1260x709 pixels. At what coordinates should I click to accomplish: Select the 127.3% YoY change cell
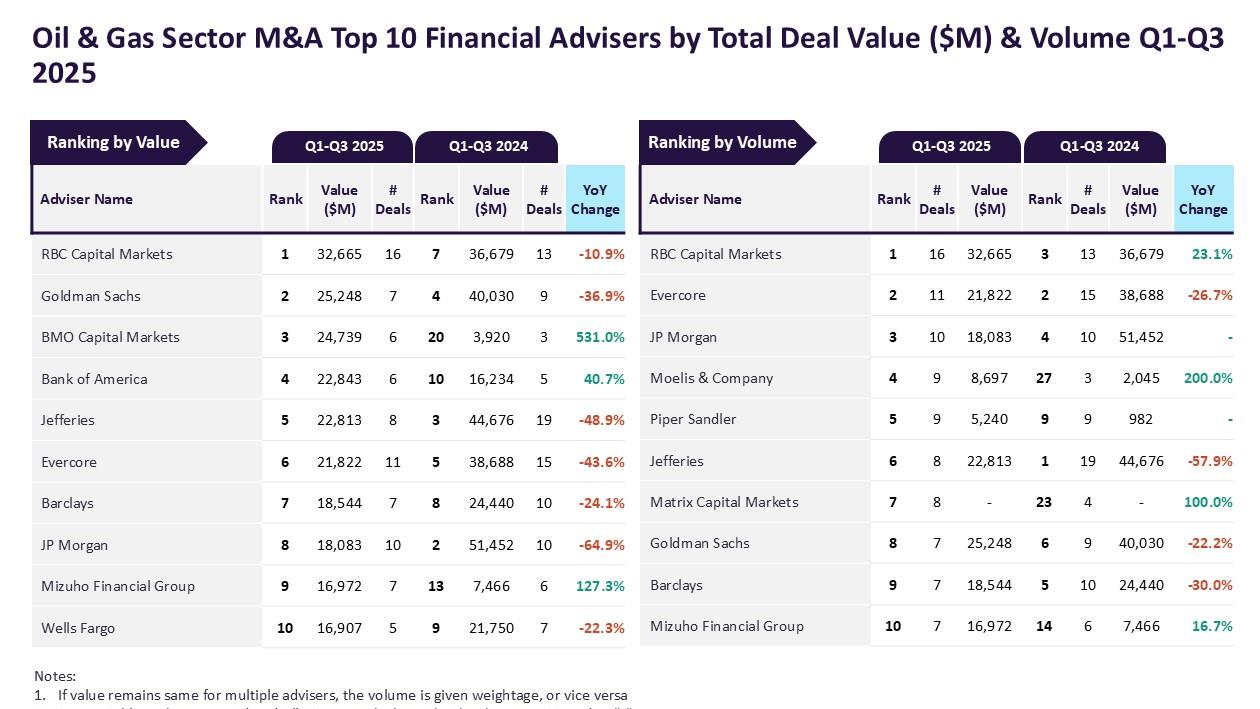tap(600, 586)
